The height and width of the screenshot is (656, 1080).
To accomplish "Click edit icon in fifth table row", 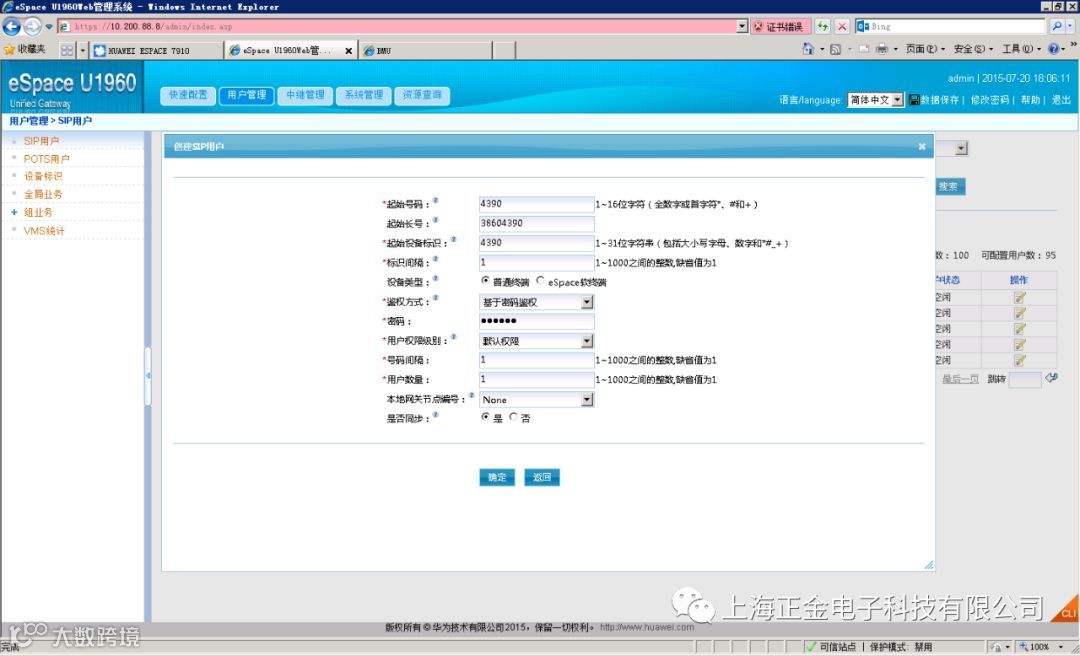I will coord(1019,360).
